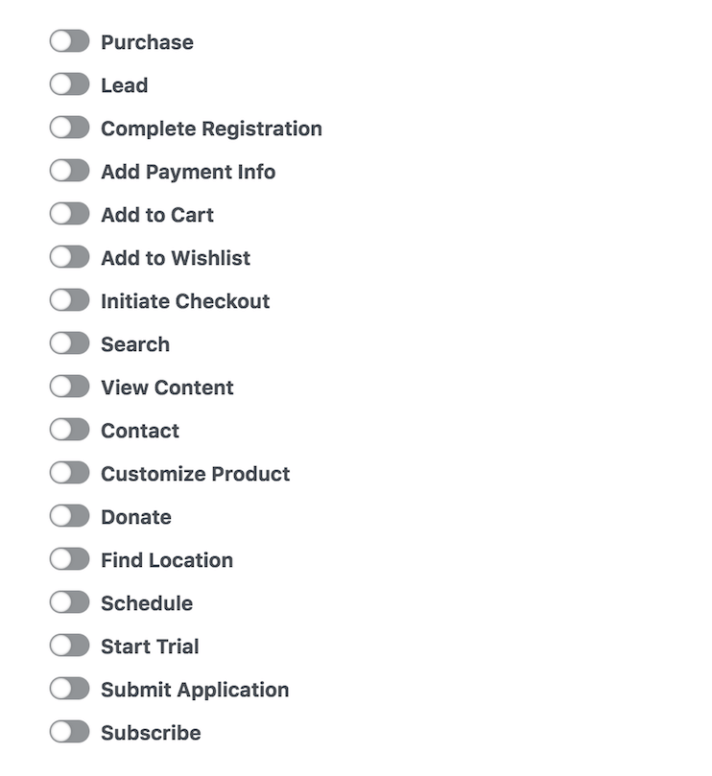Enable the Start Trial switch
This screenshot has height=776, width=712.
pos(69,646)
